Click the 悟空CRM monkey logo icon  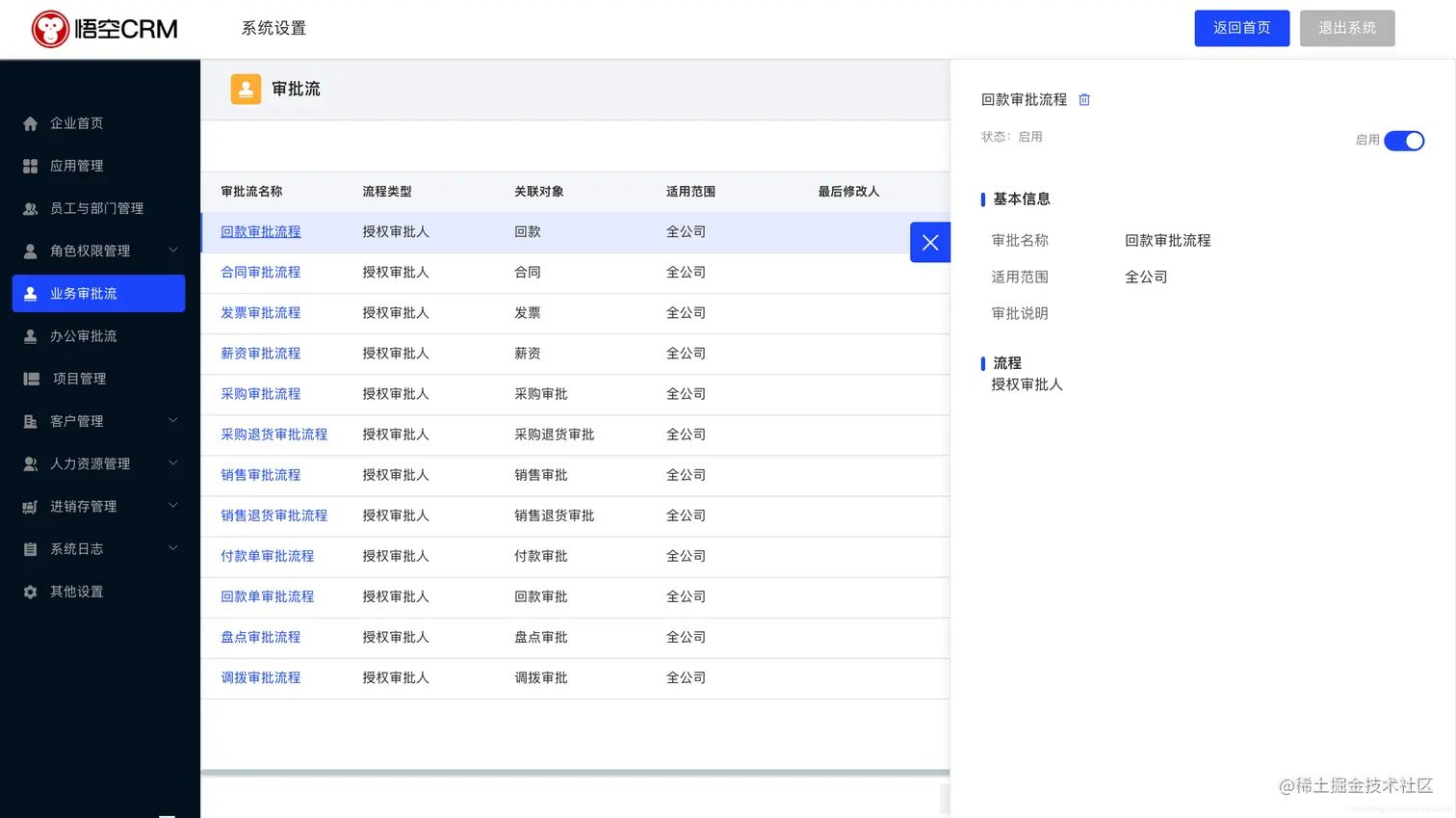pyautogui.click(x=52, y=28)
